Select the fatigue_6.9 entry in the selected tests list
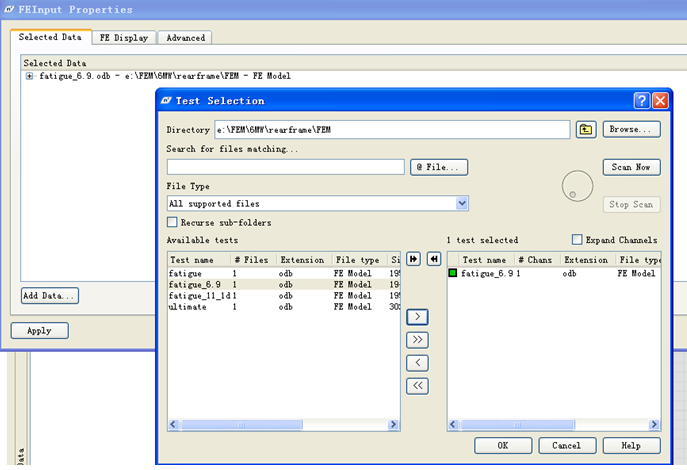The image size is (687, 470). pyautogui.click(x=554, y=273)
